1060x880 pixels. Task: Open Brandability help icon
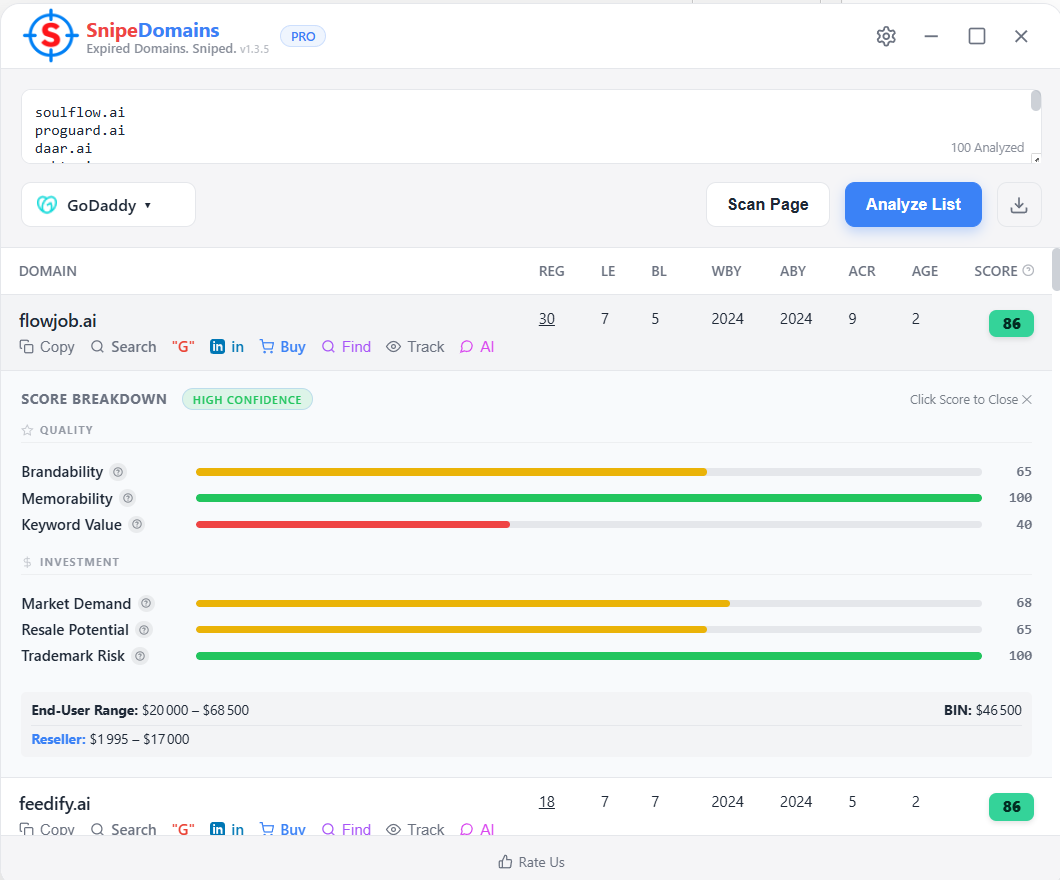[118, 472]
